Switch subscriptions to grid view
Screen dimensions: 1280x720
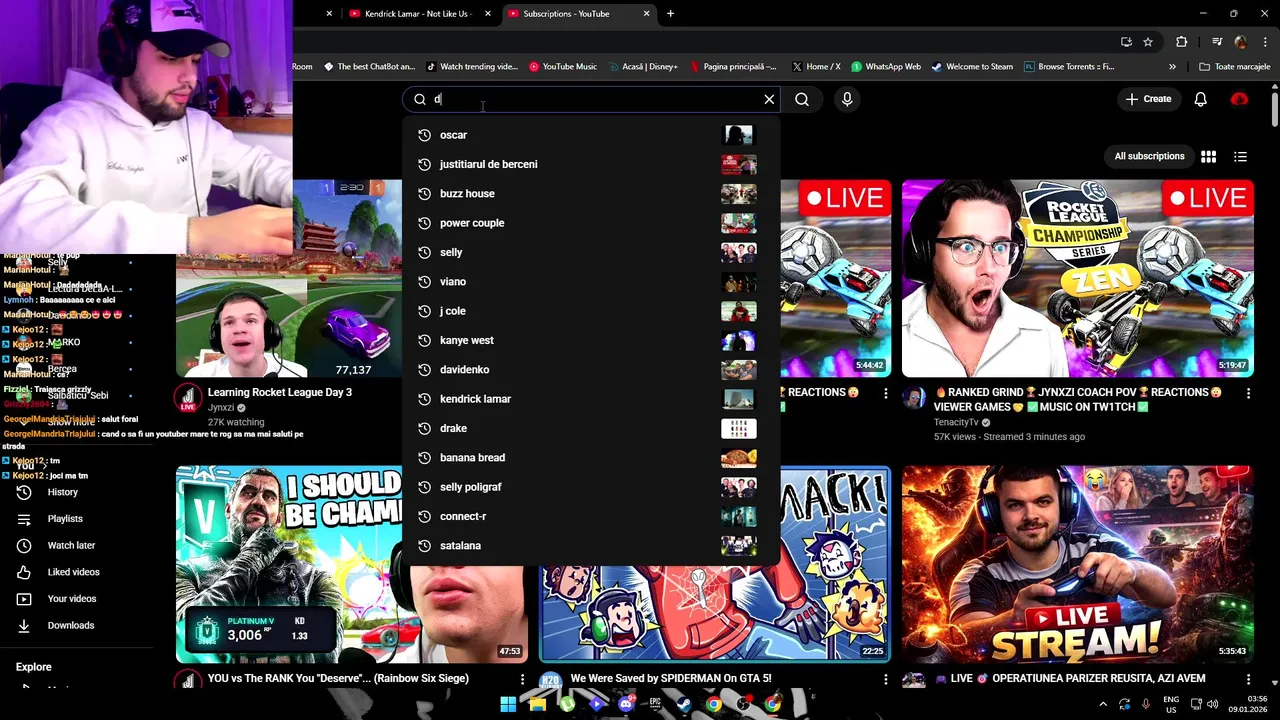coord(1209,156)
